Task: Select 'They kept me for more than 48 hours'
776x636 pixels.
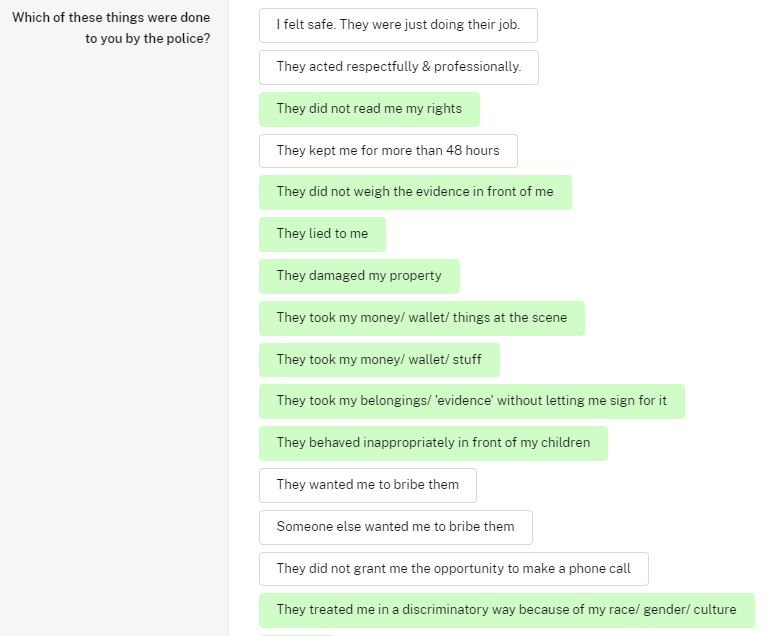Action: click(x=388, y=151)
